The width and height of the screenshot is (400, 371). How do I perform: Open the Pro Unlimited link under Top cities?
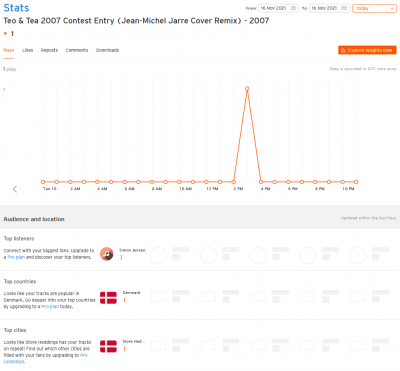coord(46,358)
